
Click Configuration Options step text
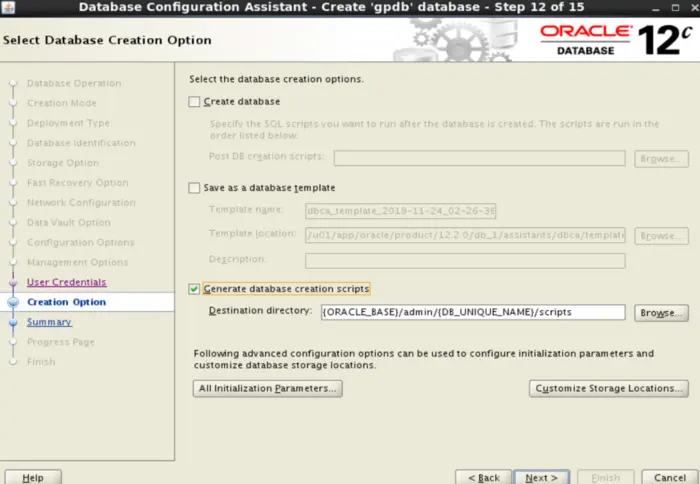[81, 242]
